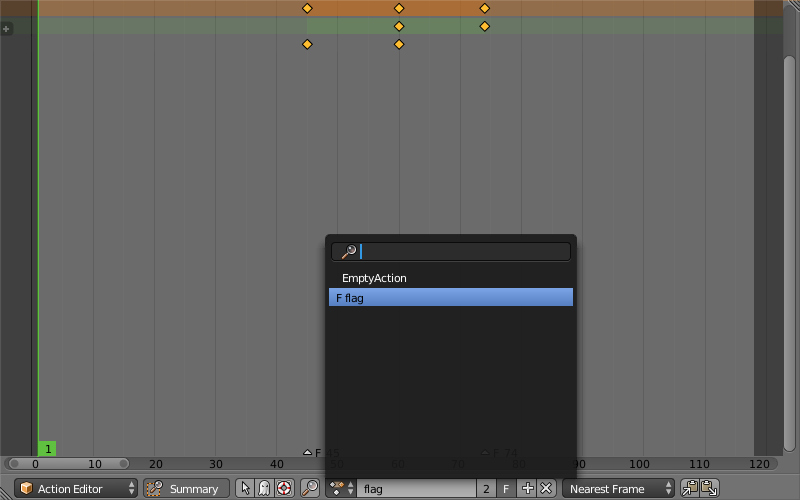Image resolution: width=800 pixels, height=500 pixels.
Task: Paste keyframes with the paste icon
Action: point(709,488)
